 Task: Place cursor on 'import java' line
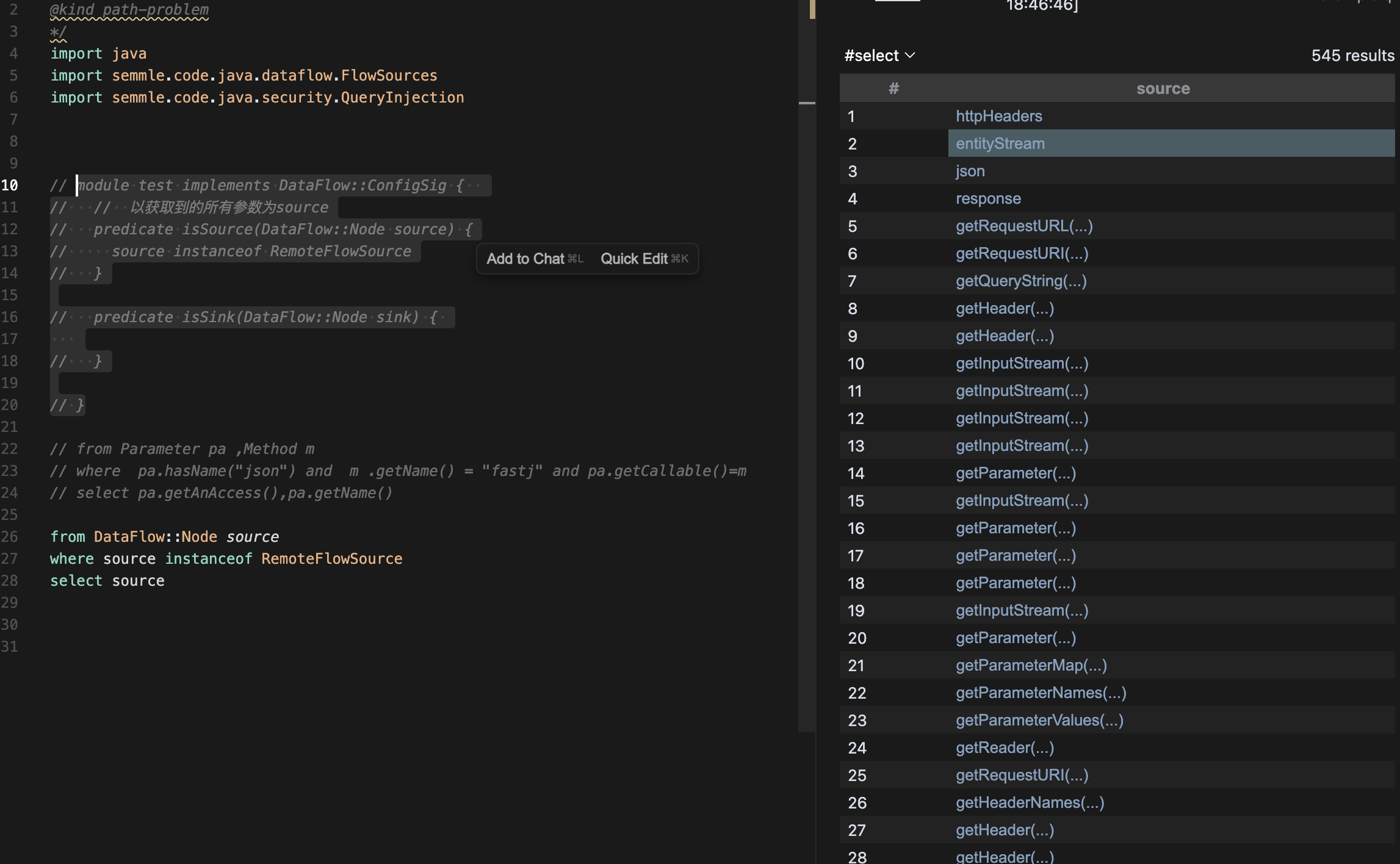pyautogui.click(x=98, y=54)
